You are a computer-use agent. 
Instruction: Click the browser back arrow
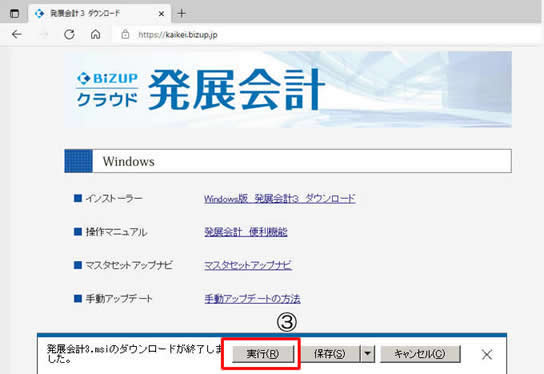[x=16, y=34]
